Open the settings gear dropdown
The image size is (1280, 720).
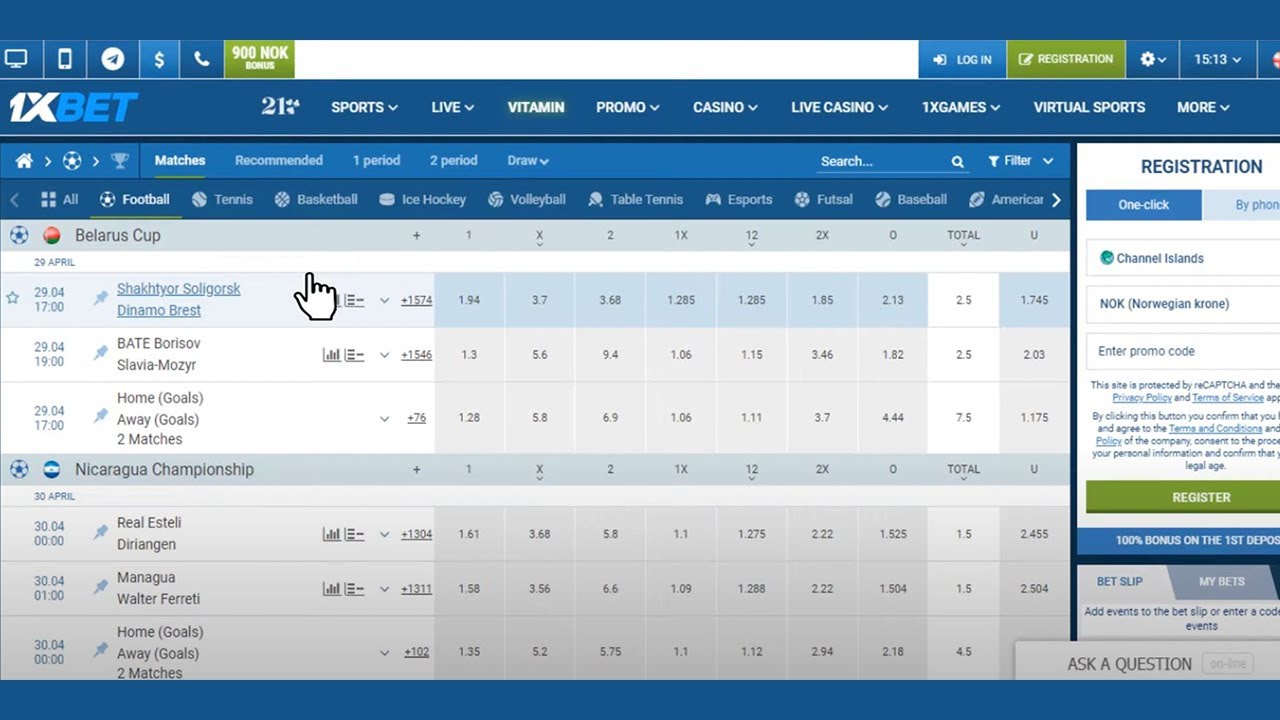click(x=1153, y=59)
